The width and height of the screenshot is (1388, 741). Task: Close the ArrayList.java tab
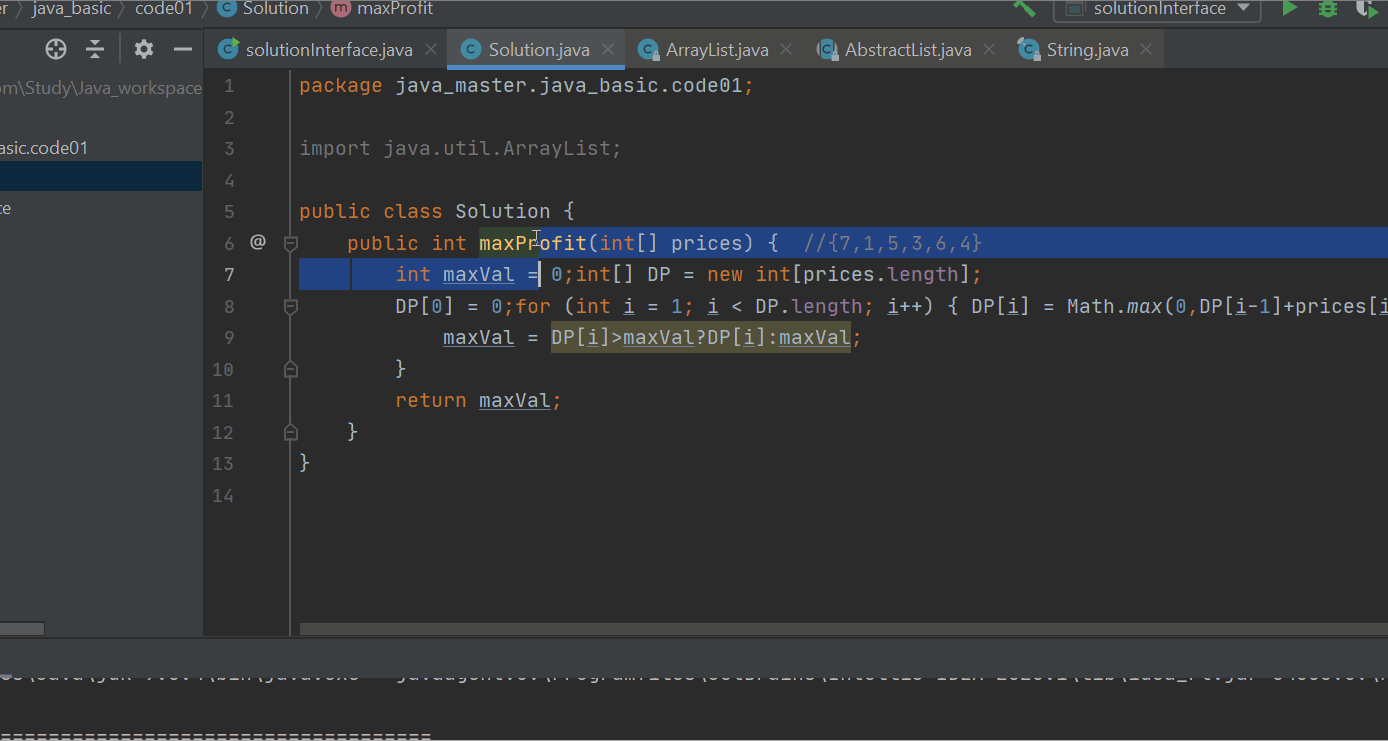pyautogui.click(x=787, y=49)
